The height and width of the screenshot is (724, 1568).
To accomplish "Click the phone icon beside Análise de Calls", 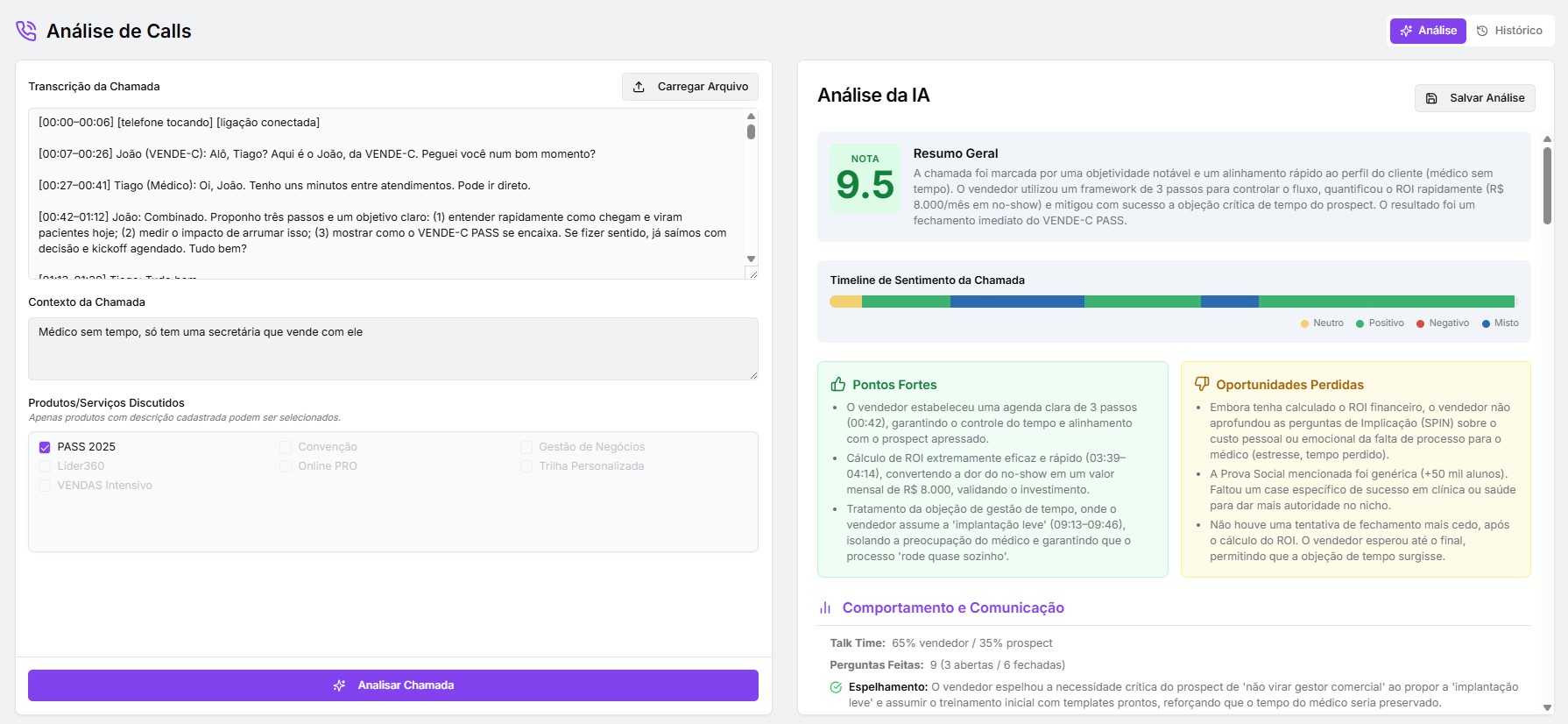I will point(26,31).
